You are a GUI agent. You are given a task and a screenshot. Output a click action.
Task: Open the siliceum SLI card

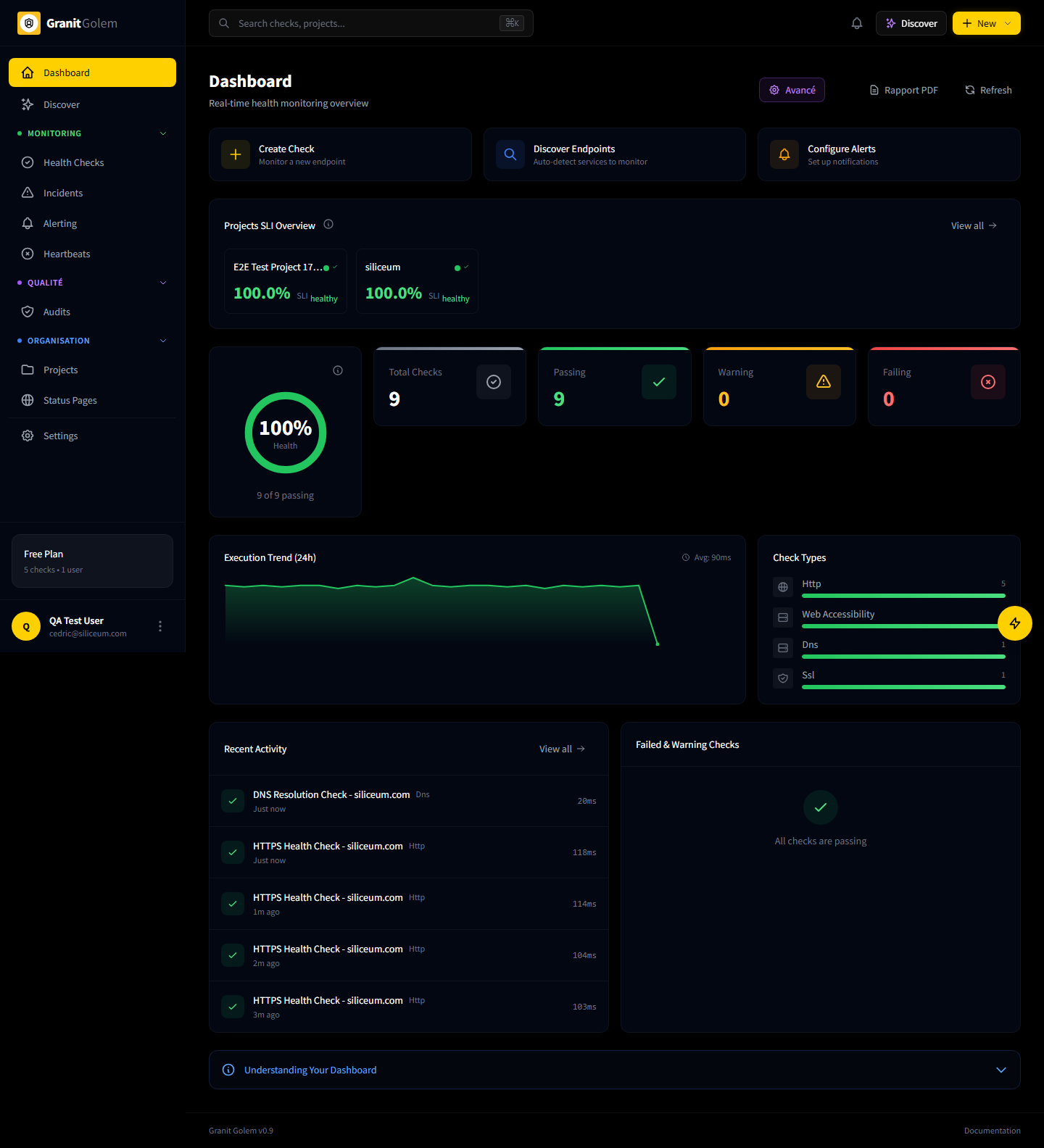click(x=417, y=281)
